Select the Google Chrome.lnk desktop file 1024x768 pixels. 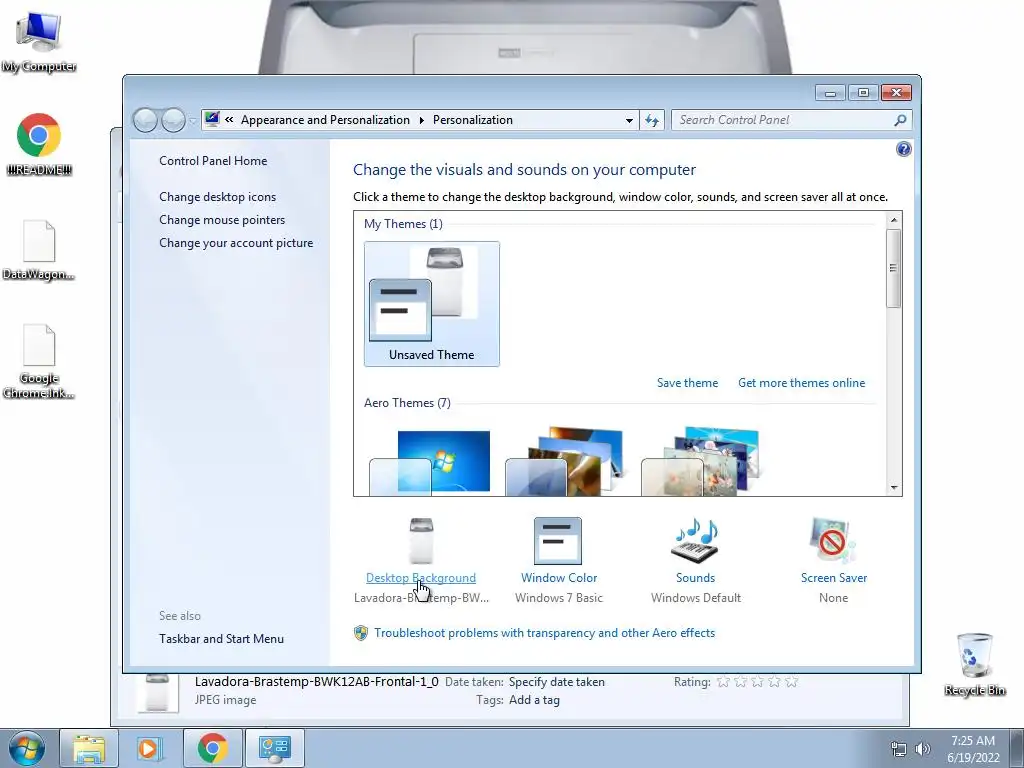(x=39, y=360)
